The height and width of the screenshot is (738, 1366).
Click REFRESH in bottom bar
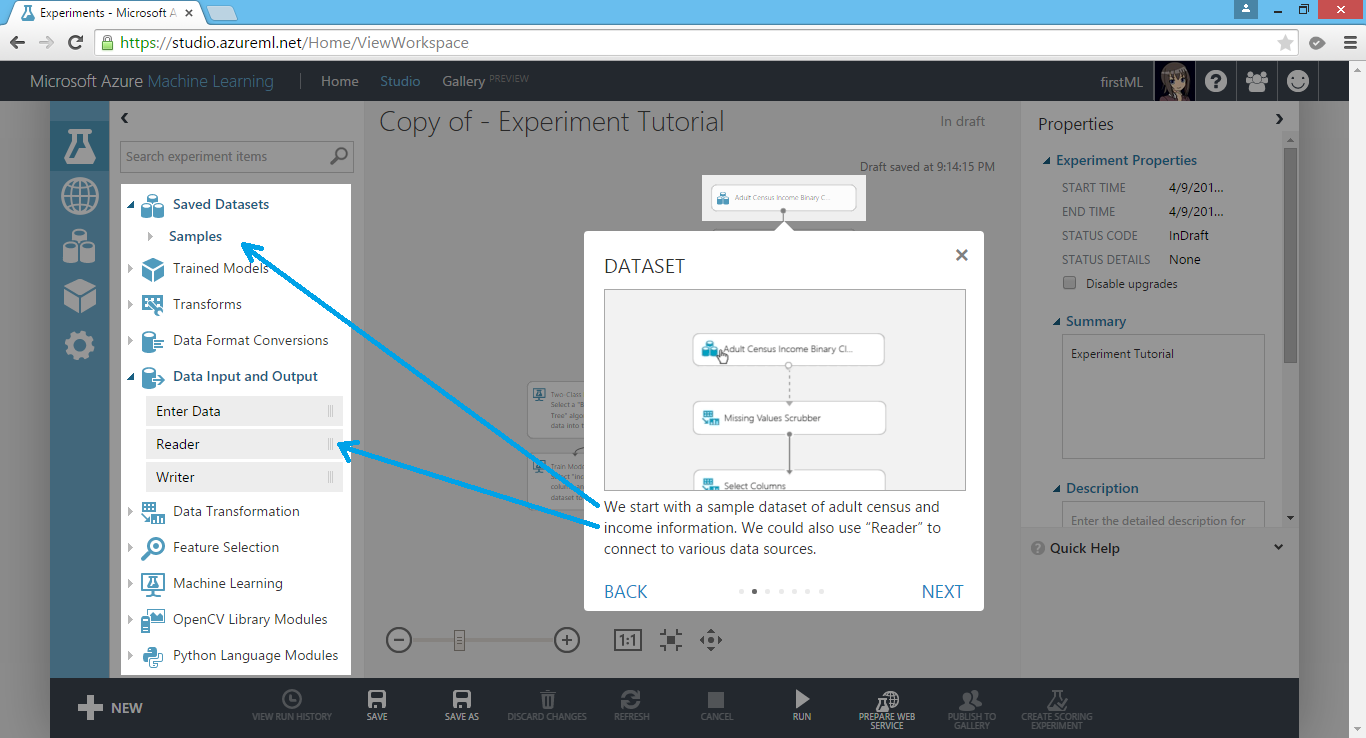point(631,706)
